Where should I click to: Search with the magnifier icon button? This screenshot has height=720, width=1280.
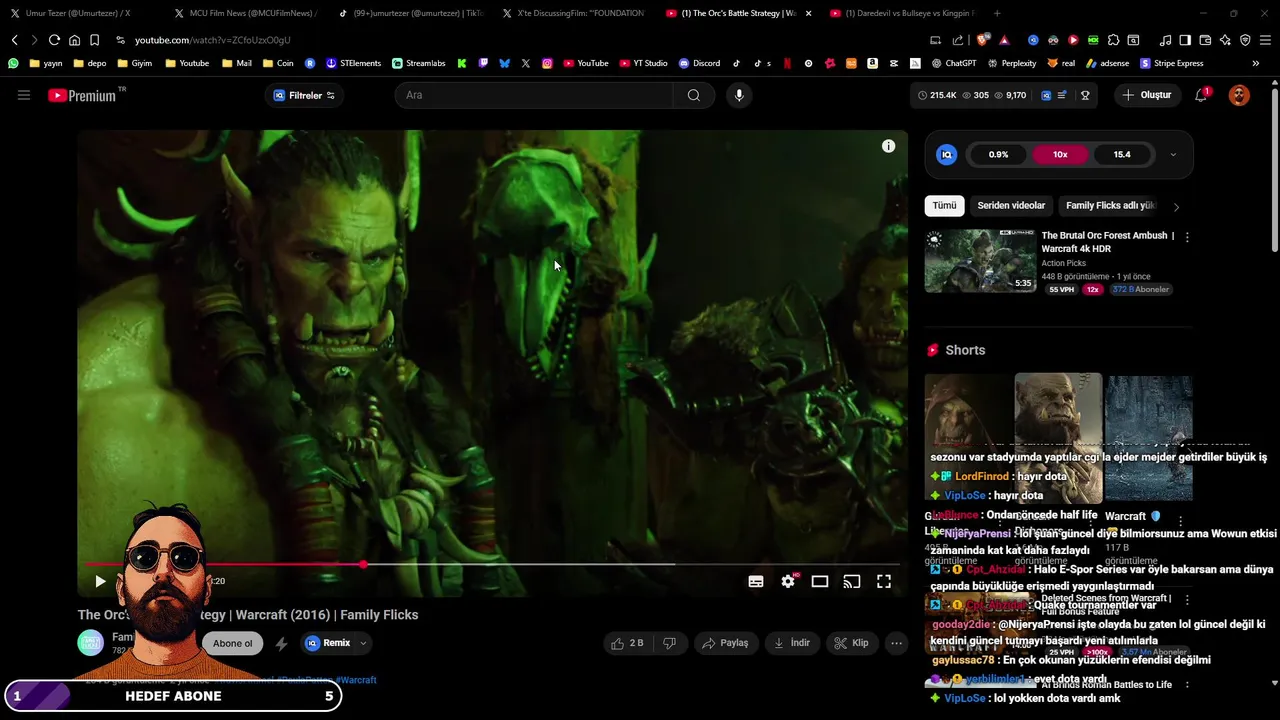point(694,95)
